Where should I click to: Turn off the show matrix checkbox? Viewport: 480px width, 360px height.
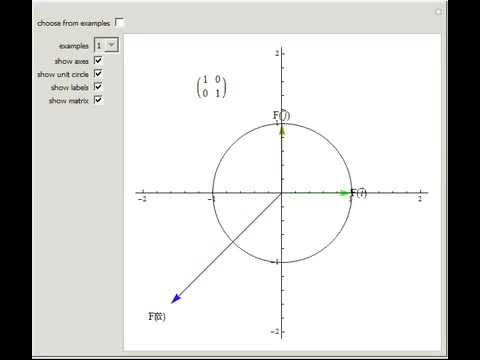point(98,100)
